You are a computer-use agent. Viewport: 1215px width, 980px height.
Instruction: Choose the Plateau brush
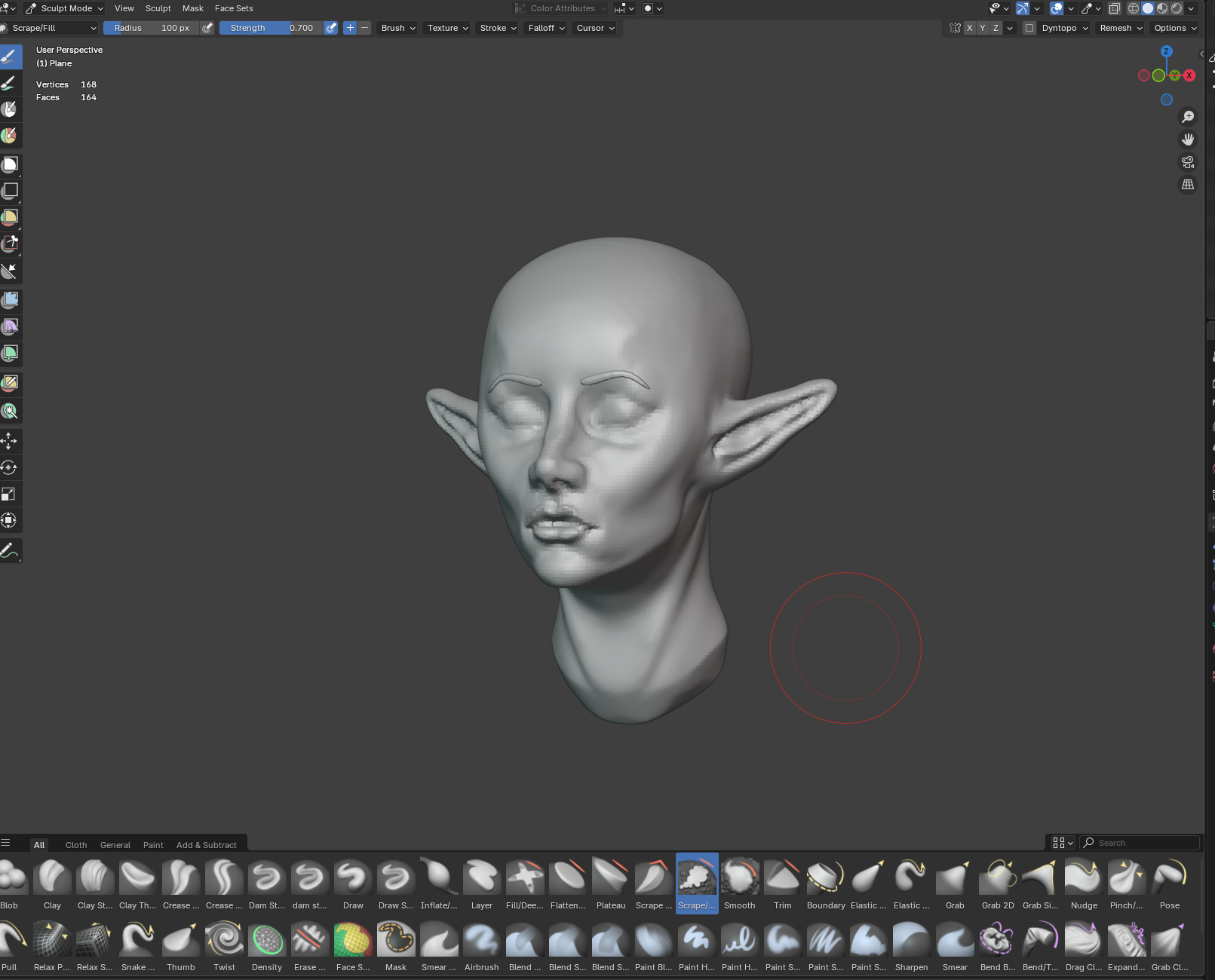(x=611, y=884)
